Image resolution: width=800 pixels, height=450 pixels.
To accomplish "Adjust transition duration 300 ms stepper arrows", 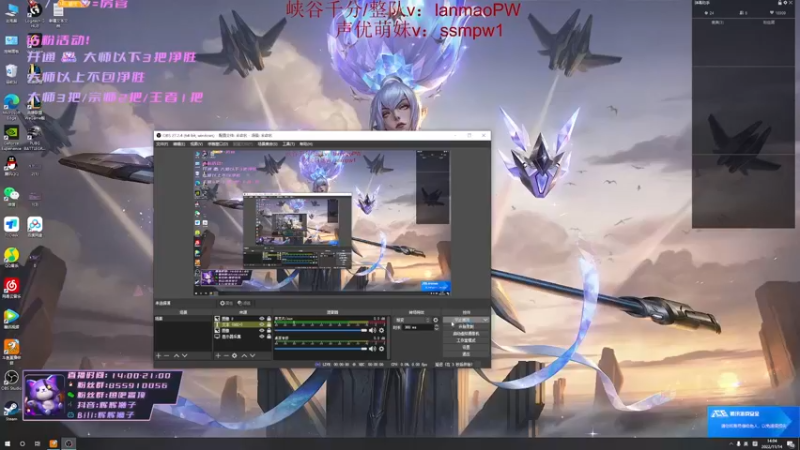I will pos(437,327).
